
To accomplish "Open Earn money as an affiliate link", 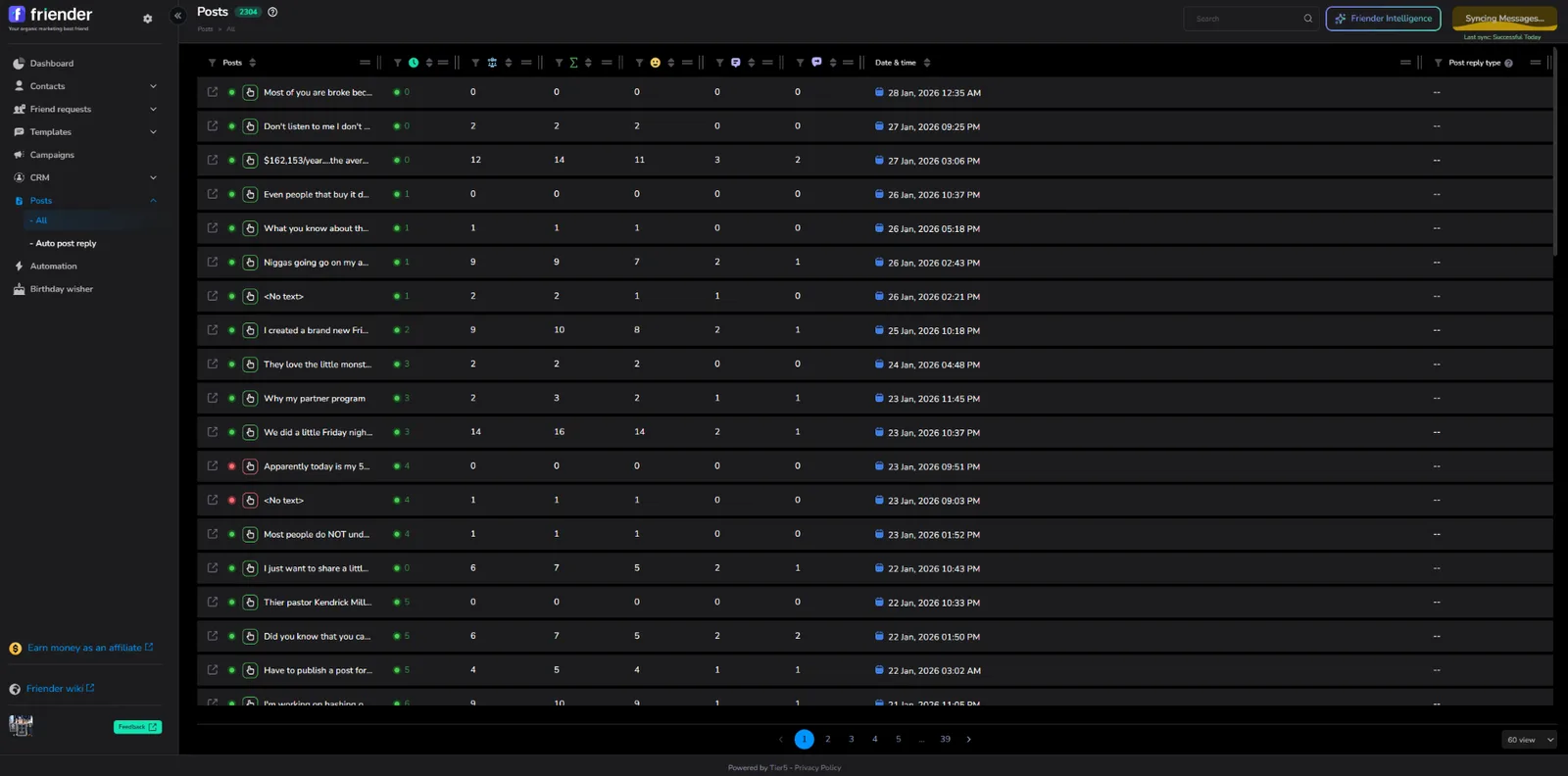I will 90,648.
